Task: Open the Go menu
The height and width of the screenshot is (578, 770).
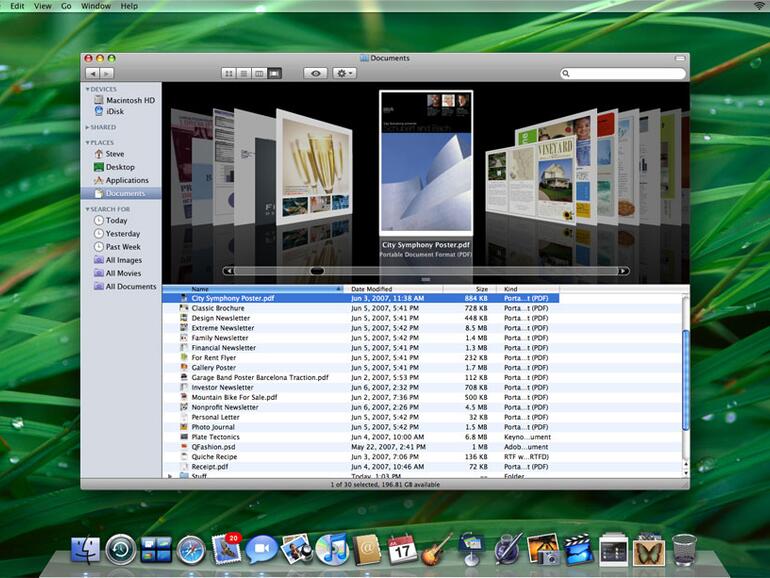Action: point(66,6)
